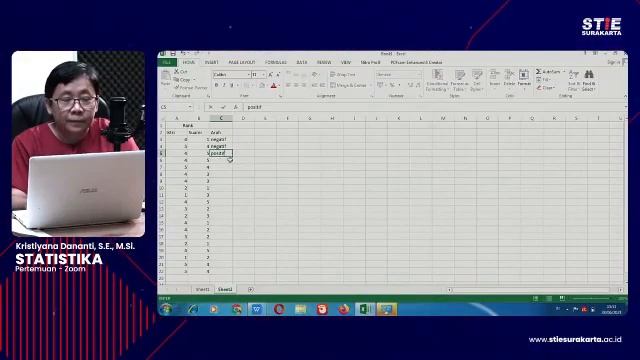The width and height of the screenshot is (640, 360).
Task: Click the Fill button in Editing group
Action: click(542, 80)
